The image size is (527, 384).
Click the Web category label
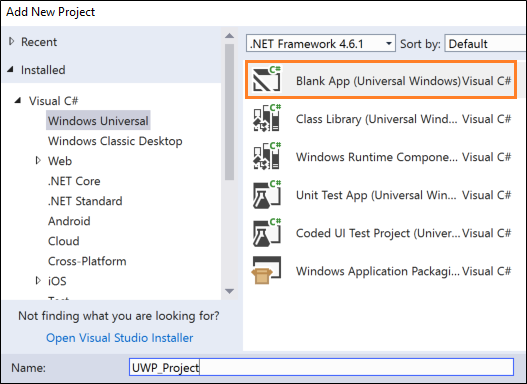tap(60, 161)
